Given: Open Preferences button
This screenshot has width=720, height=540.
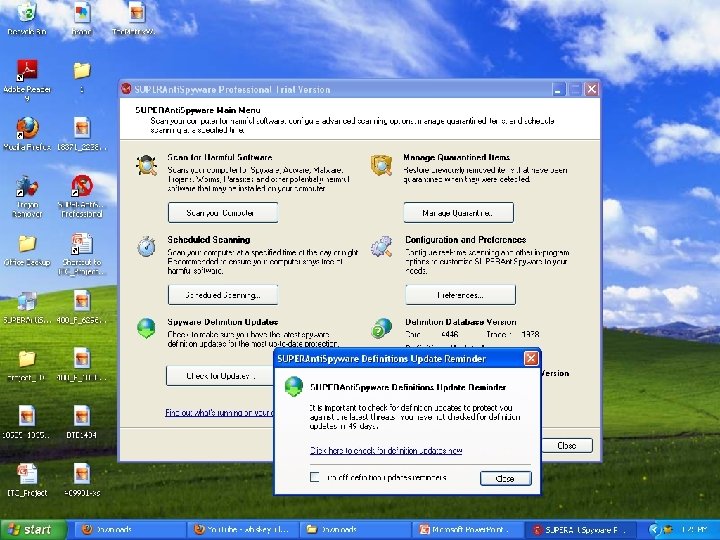Looking at the screenshot, I should coord(460,295).
